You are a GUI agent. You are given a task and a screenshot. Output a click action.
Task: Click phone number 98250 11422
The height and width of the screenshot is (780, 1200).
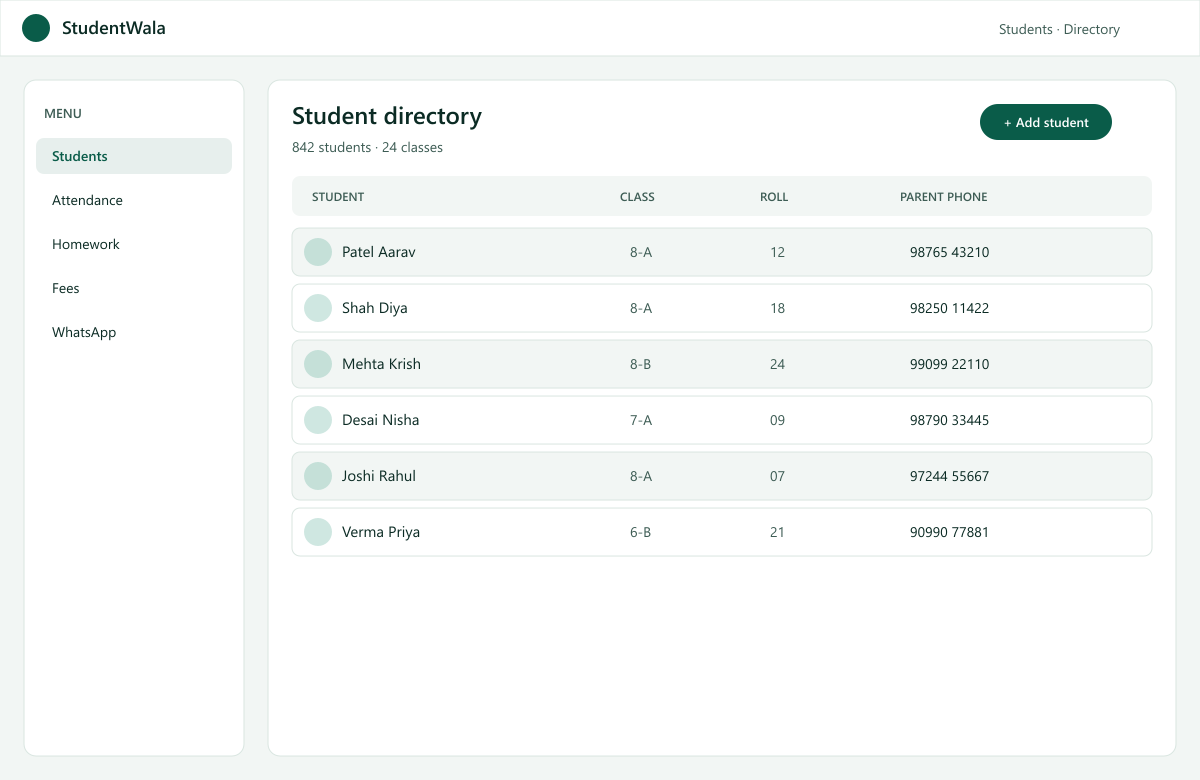[950, 308]
